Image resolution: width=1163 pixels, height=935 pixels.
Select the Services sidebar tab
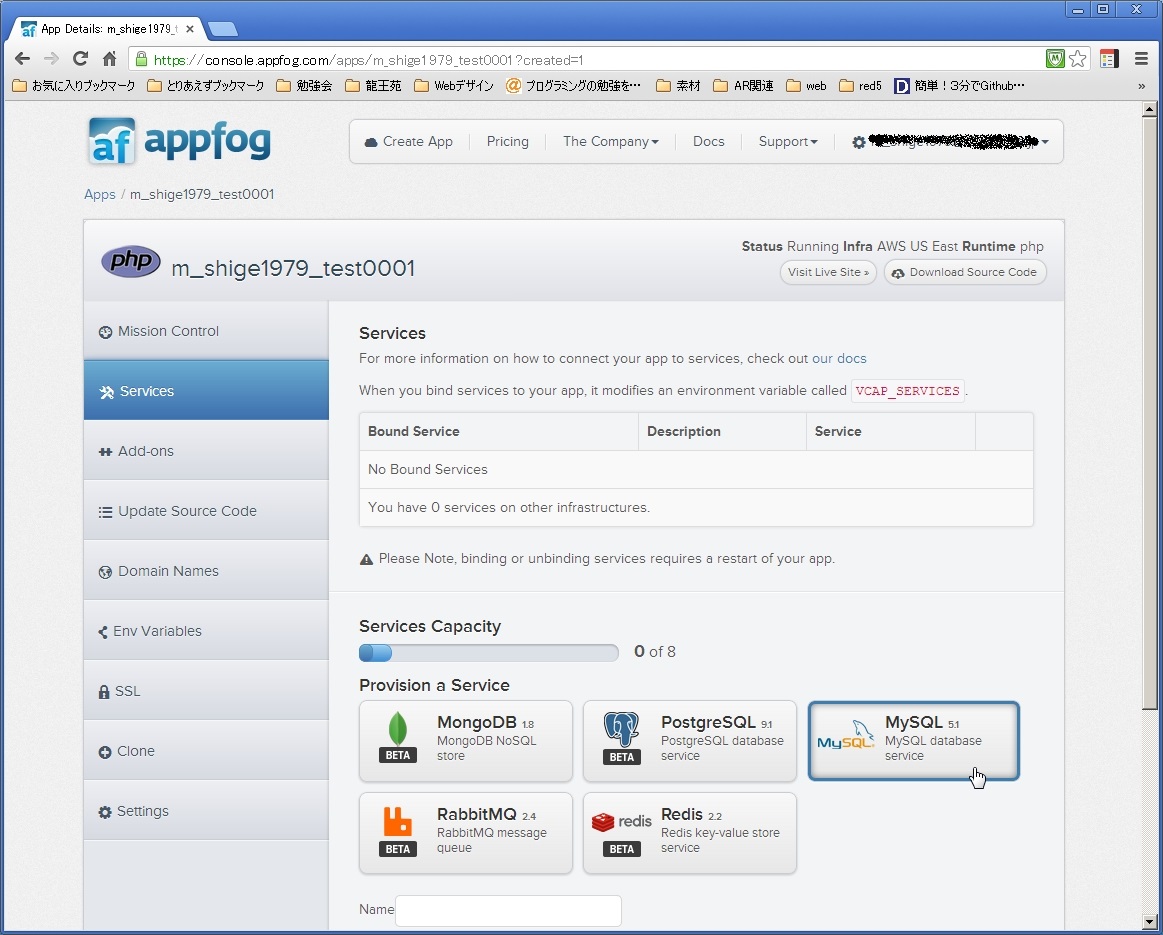tap(206, 391)
